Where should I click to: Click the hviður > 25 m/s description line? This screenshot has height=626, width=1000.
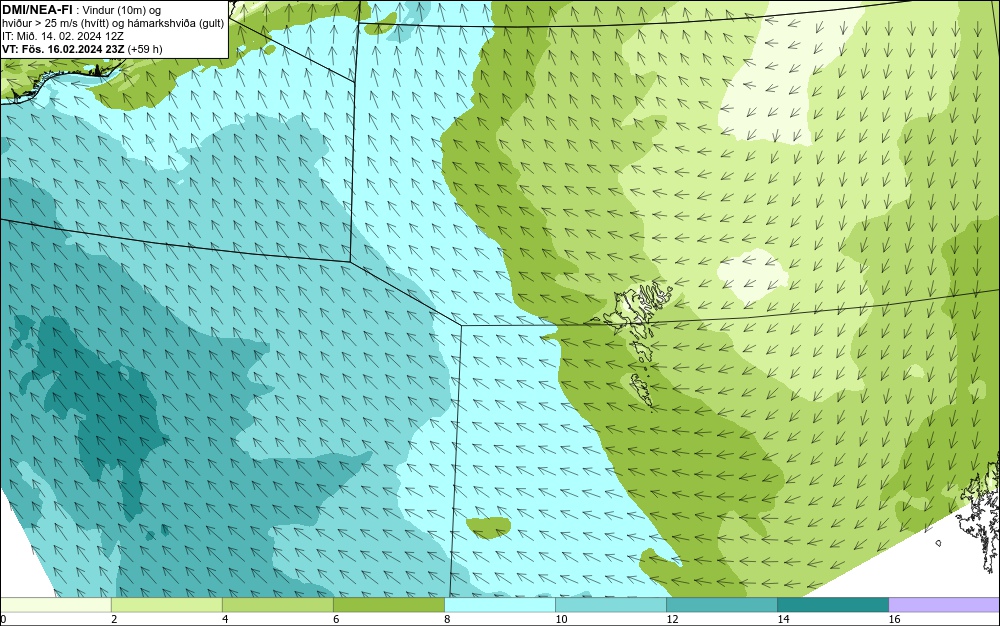point(113,23)
